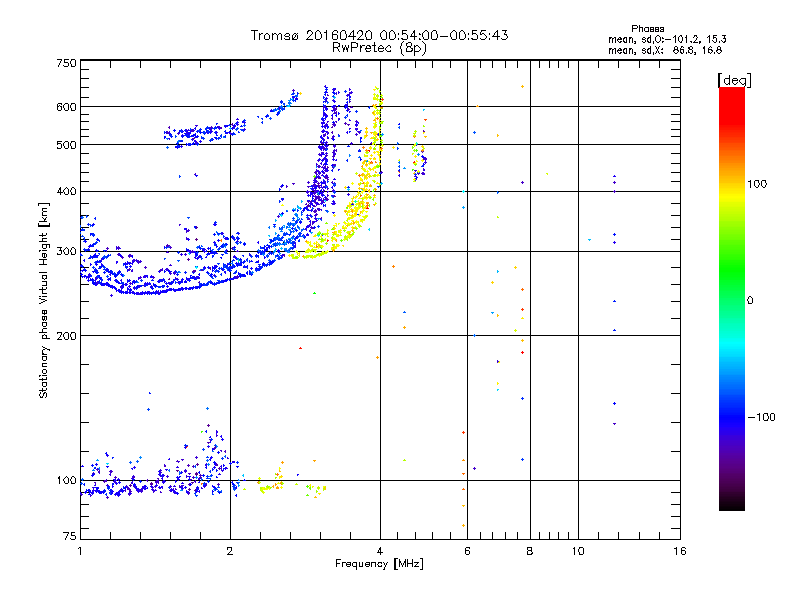This screenshot has width=800, height=600.
Task: Click the '[deg]' colorbar unit label
Action: 734,80
